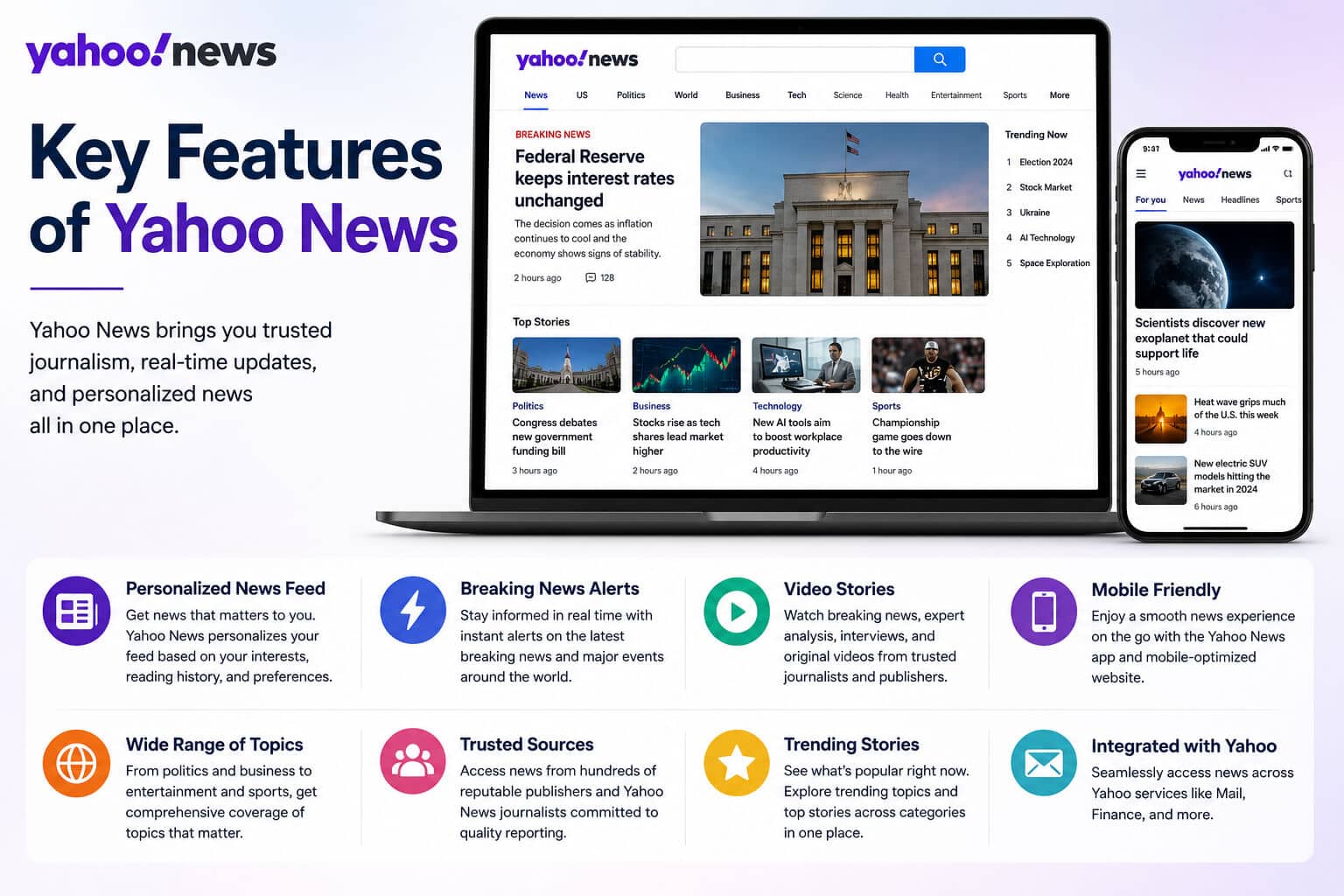Click the blue search magnifier button on laptop
Viewport: 1344px width, 896px height.
pos(940,59)
